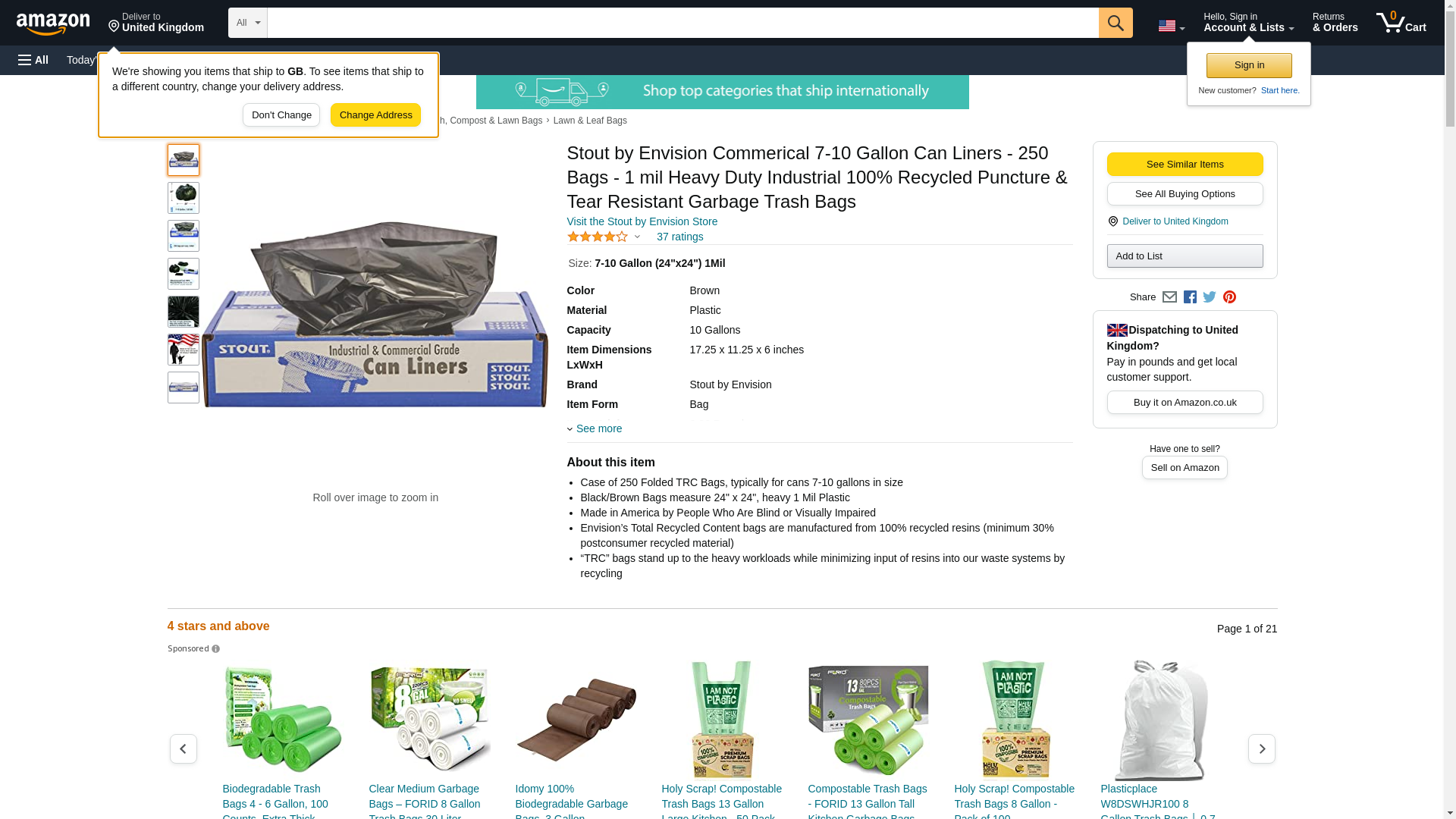
Task: Open Add to List dropdown
Action: click(x=1185, y=256)
